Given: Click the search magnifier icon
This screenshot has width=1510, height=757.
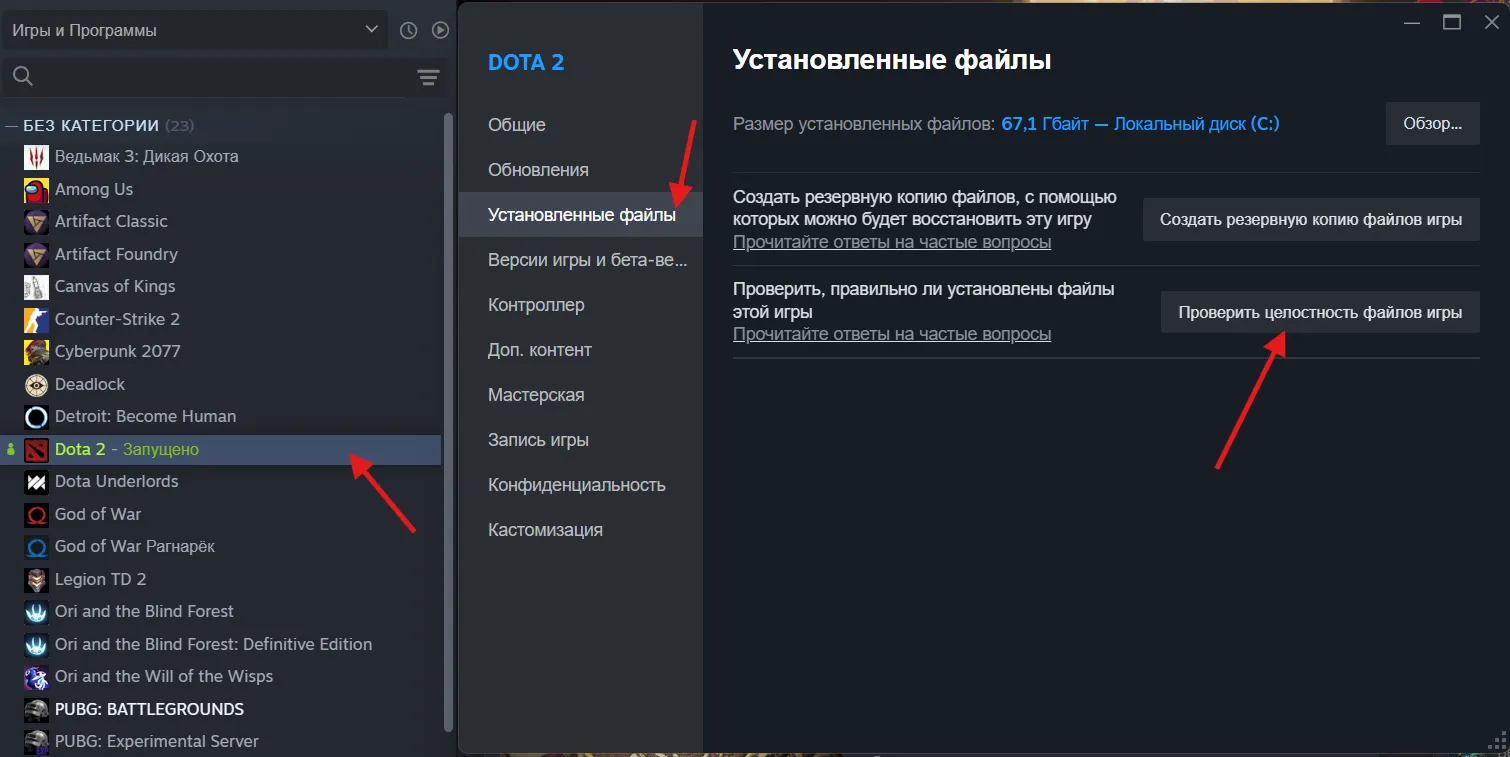Looking at the screenshot, I should (x=22, y=76).
